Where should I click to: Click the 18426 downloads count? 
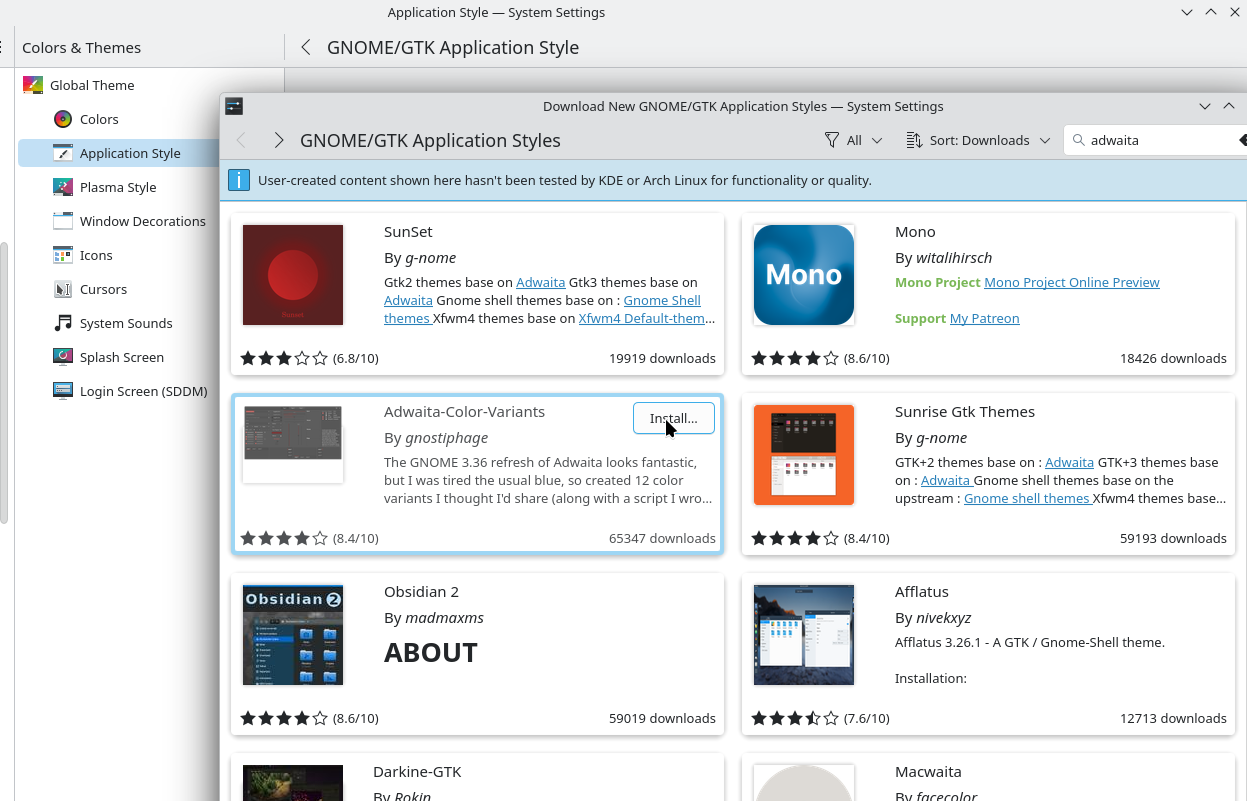click(1173, 358)
